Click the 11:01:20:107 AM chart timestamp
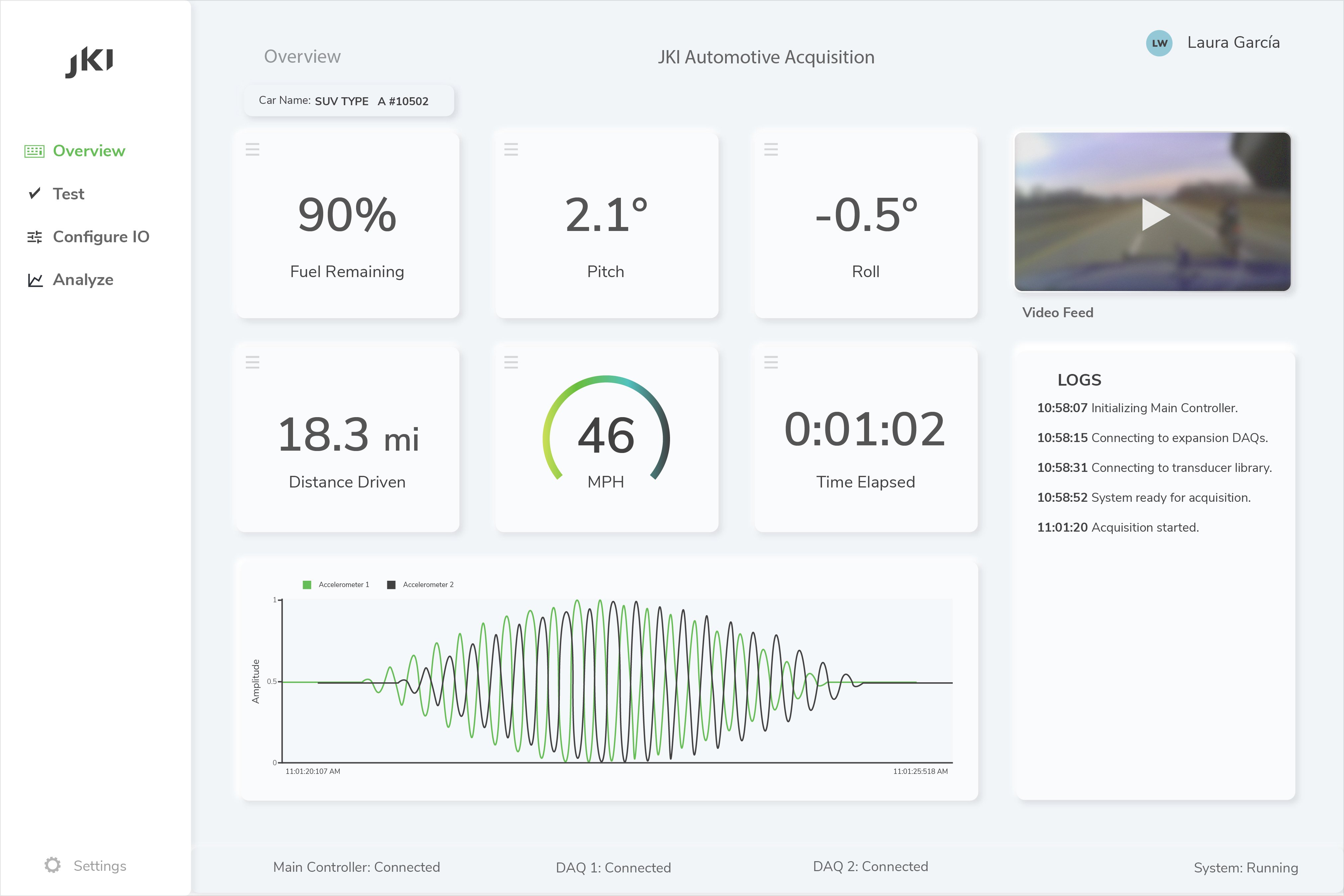Screen dimensions: 1344x896 (x=313, y=772)
